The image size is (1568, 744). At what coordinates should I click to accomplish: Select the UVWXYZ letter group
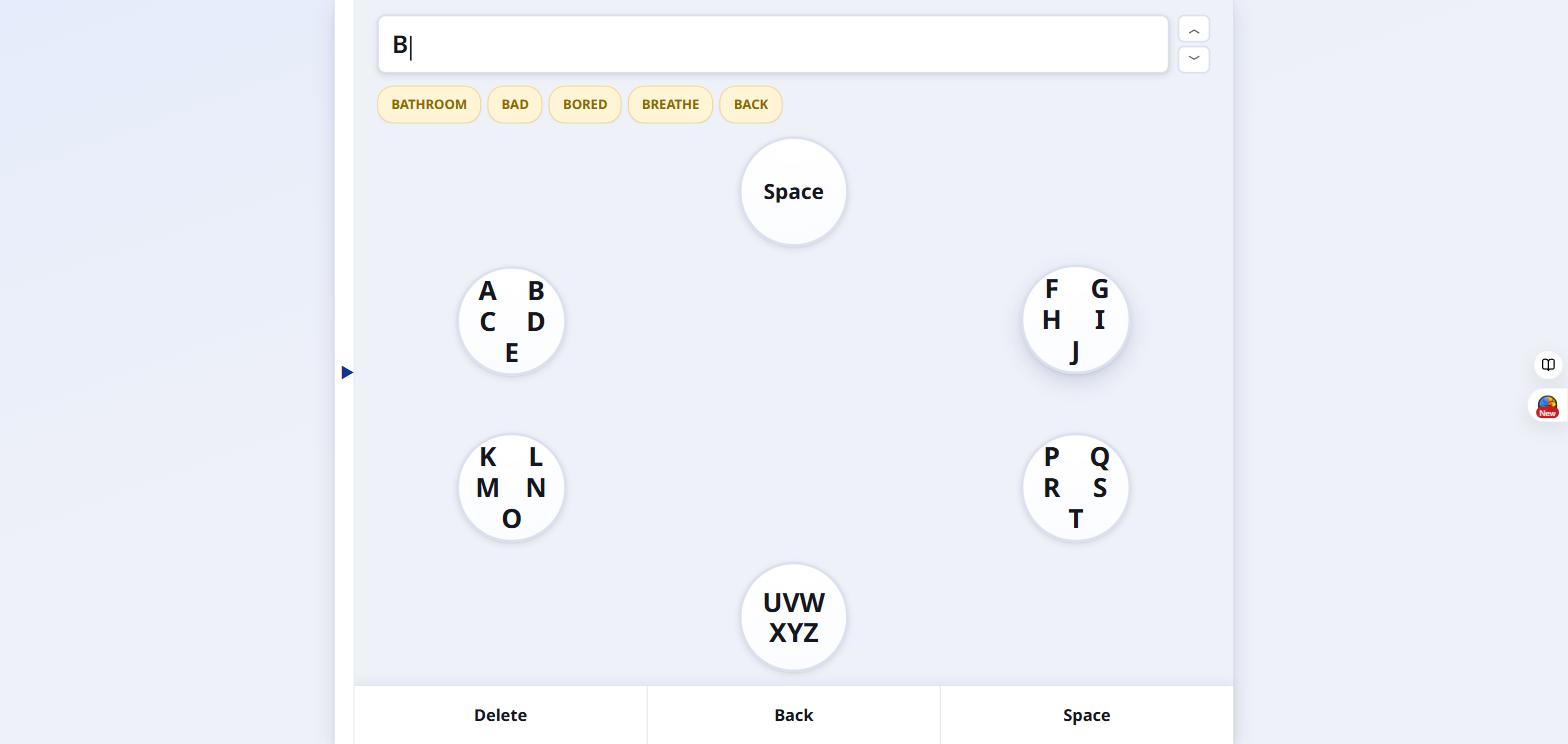click(x=794, y=618)
